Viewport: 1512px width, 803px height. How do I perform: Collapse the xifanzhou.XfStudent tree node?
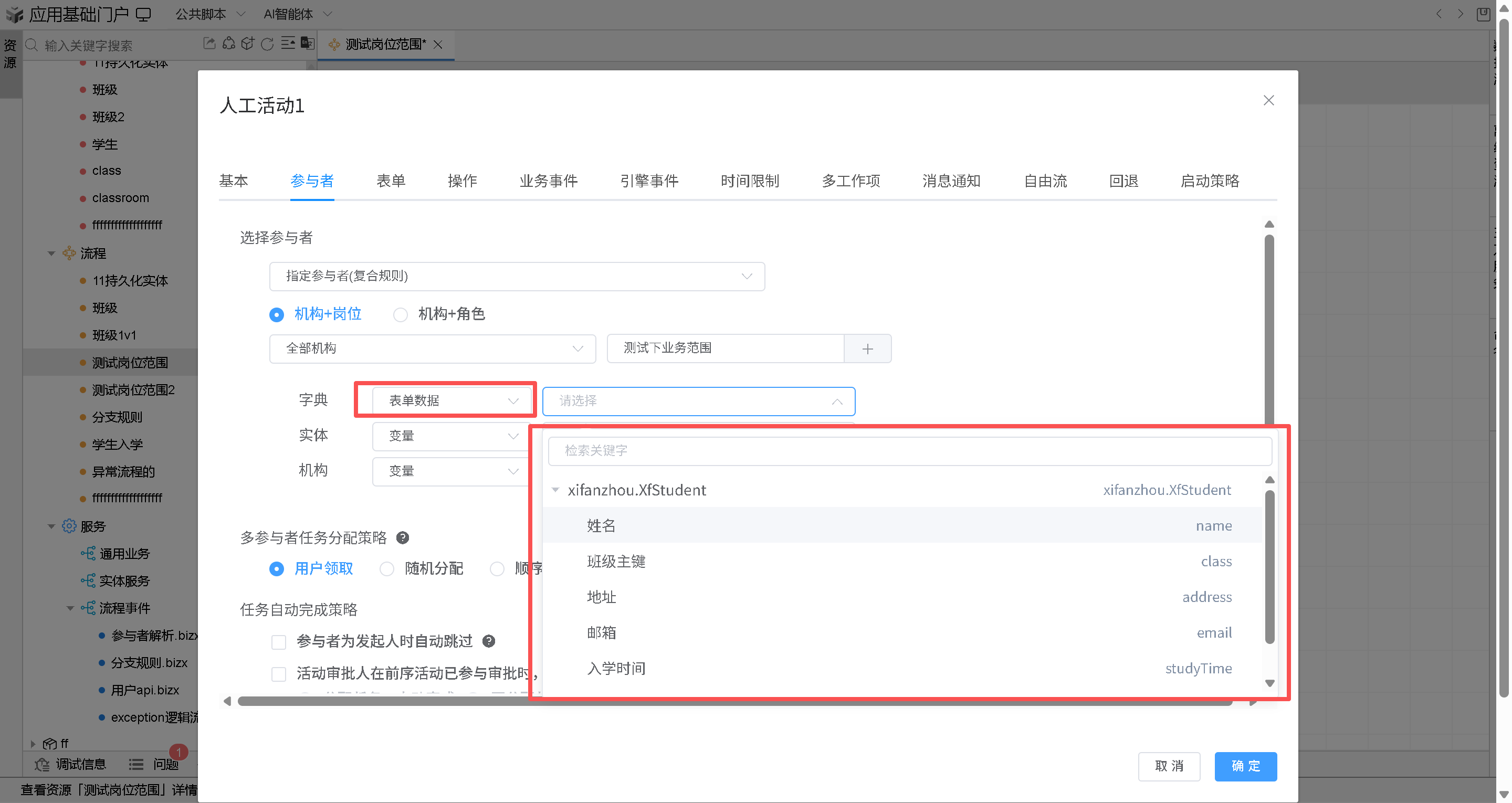[x=555, y=490]
